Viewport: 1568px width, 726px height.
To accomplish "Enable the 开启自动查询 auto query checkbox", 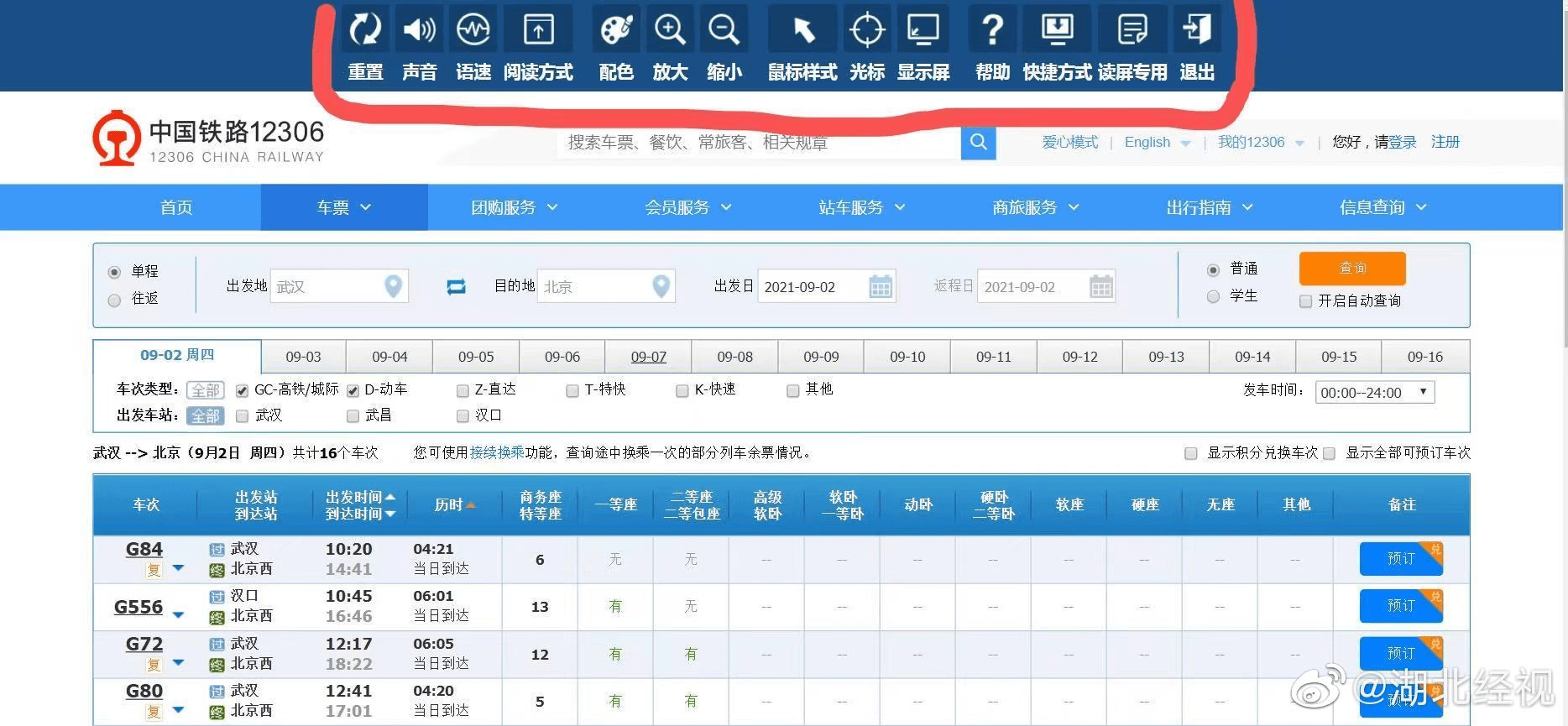I will click(1305, 301).
